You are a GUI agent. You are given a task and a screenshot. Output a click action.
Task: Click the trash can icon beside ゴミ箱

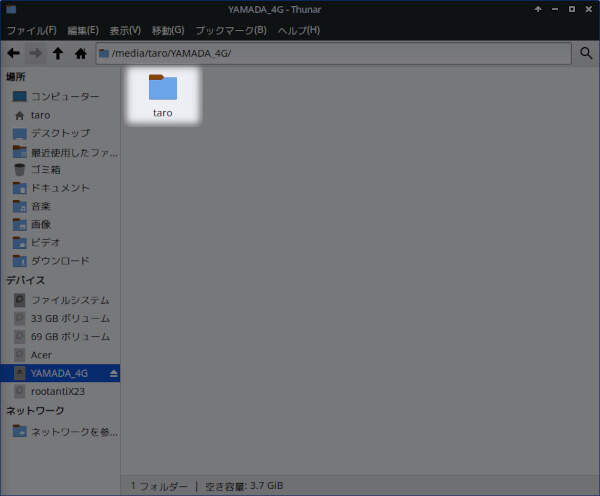(20, 170)
